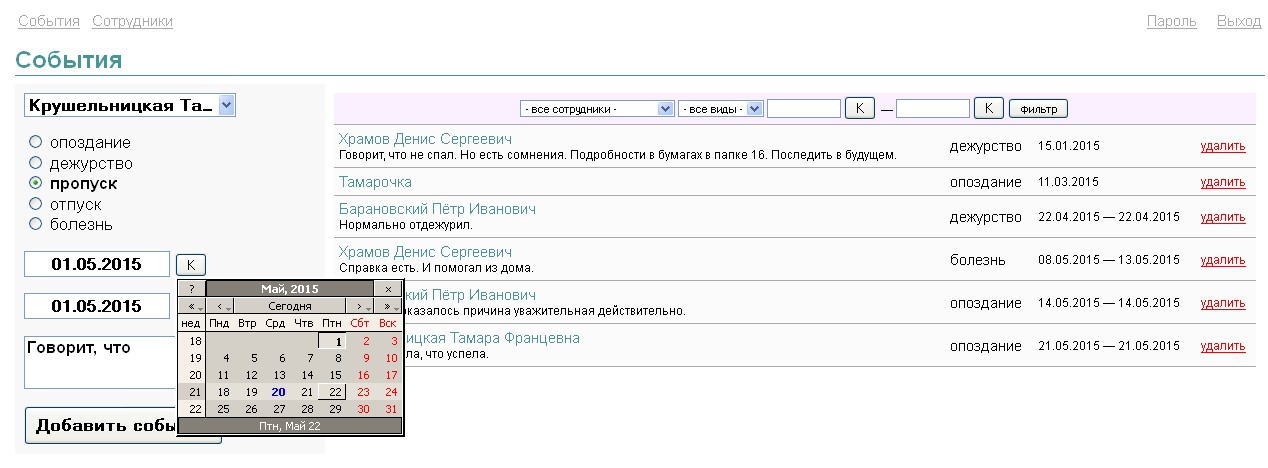Open Храмов Денис Сергеевич дежурство entry
This screenshot has height=468, width=1268.
(x=425, y=139)
